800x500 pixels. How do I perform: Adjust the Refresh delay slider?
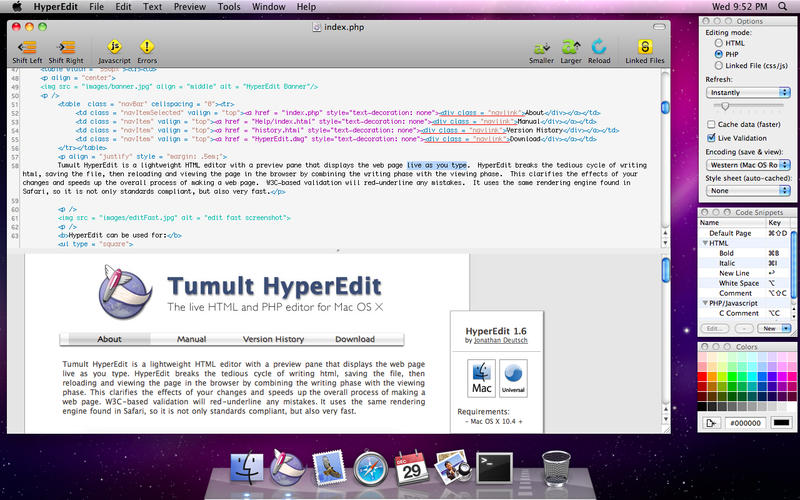click(724, 106)
